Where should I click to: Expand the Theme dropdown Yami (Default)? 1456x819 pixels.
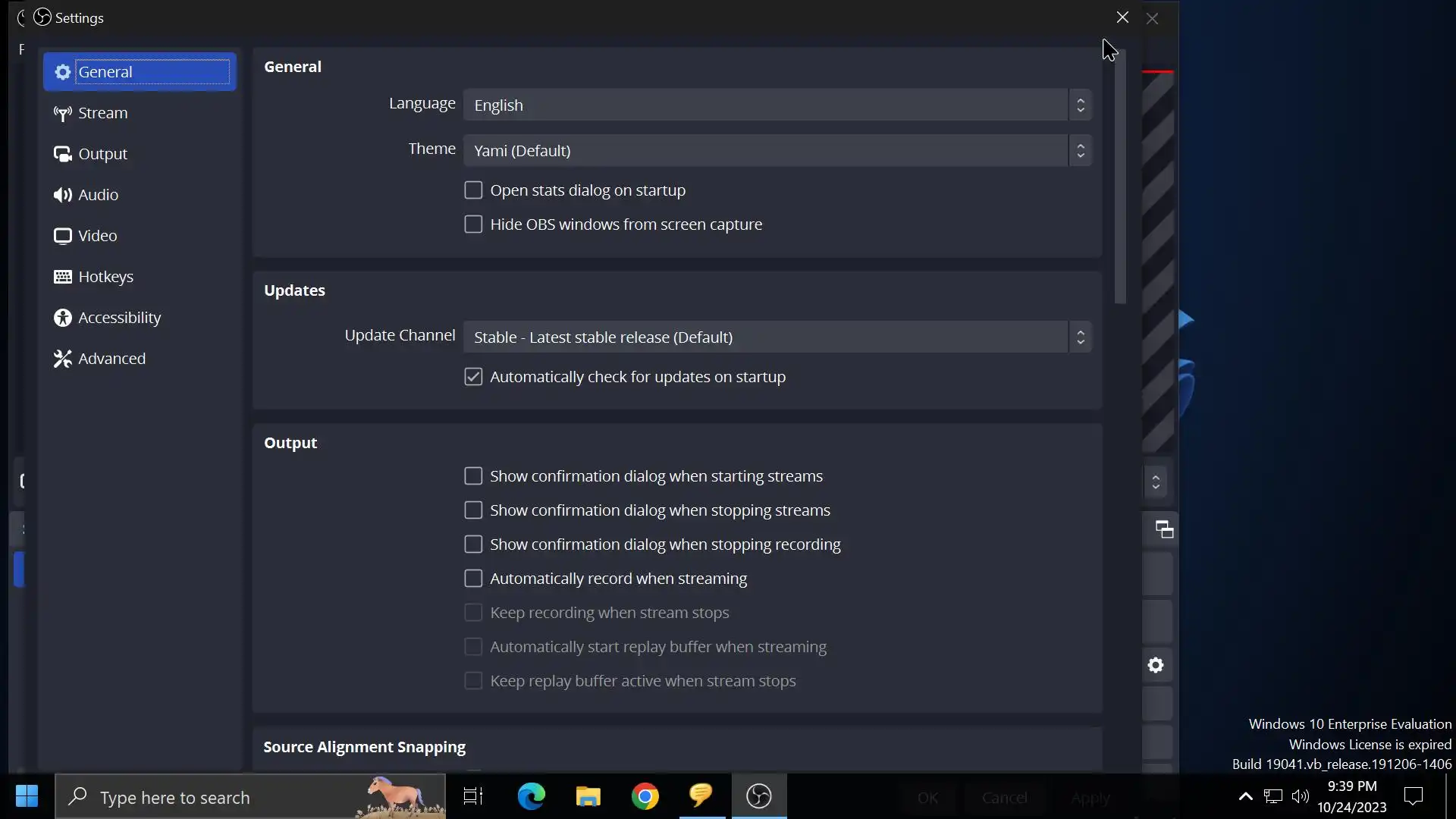(777, 150)
